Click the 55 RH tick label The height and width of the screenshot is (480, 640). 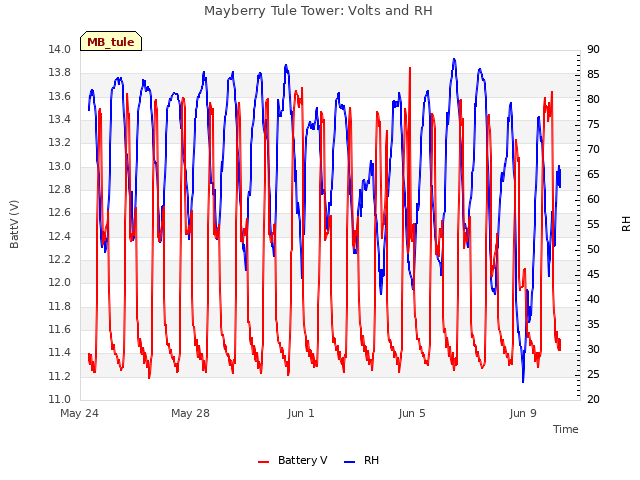pyautogui.click(x=593, y=224)
